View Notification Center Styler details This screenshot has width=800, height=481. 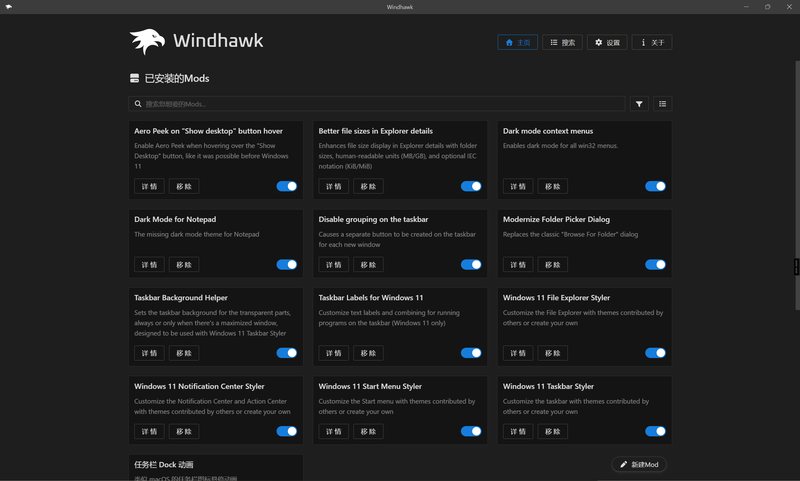point(149,432)
